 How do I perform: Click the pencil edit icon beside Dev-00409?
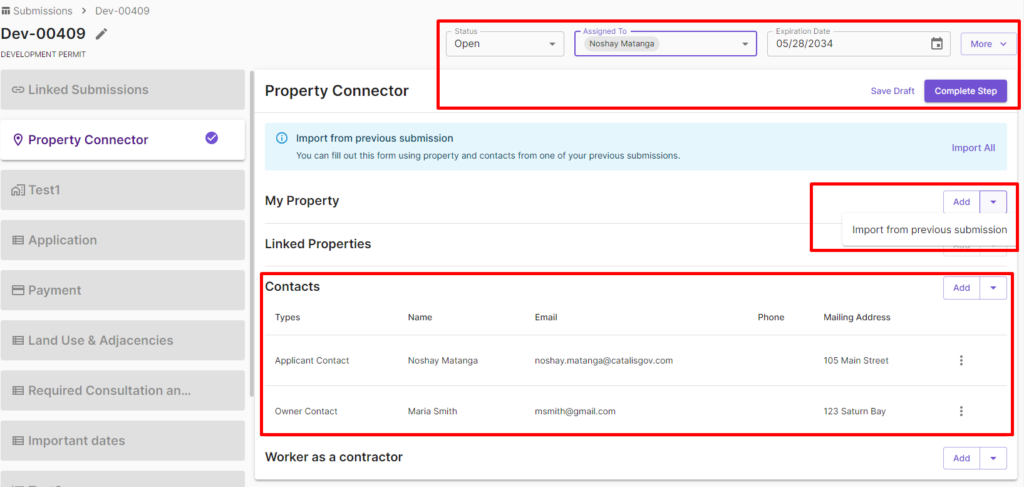click(x=102, y=34)
